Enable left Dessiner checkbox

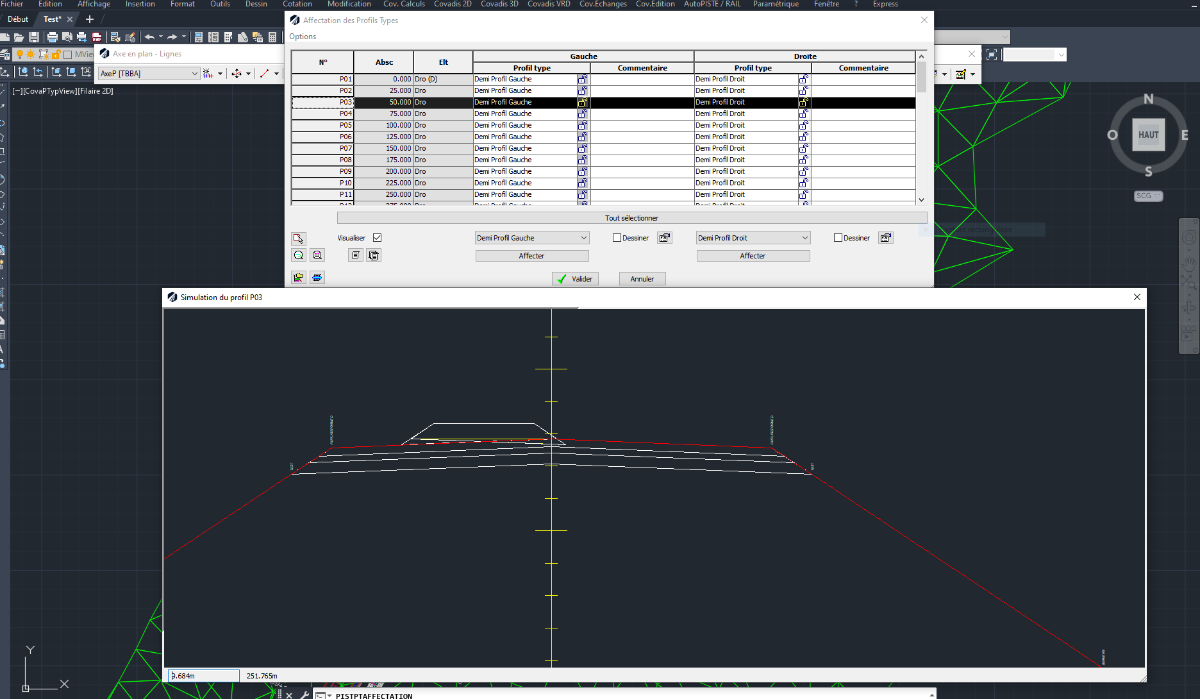pyautogui.click(x=617, y=238)
